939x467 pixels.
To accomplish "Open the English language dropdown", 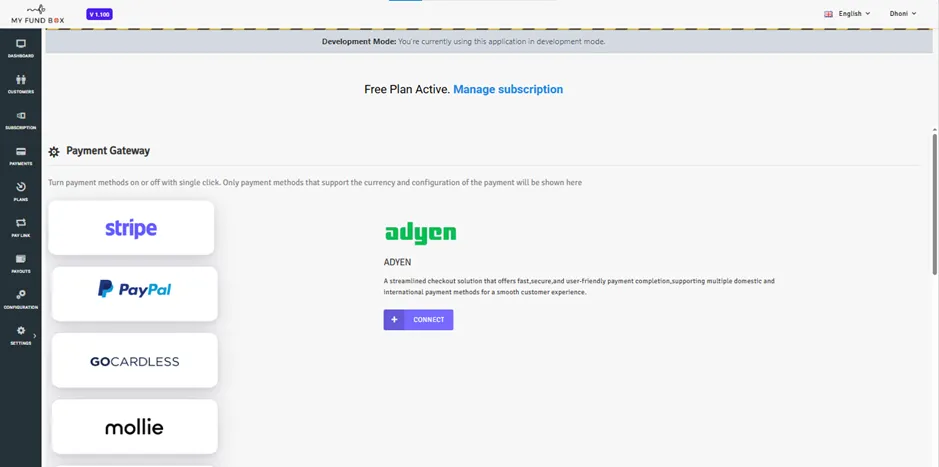I will [854, 14].
